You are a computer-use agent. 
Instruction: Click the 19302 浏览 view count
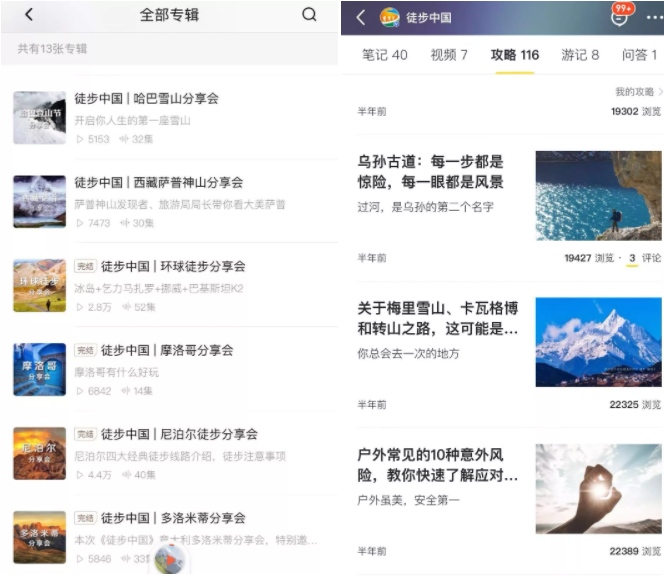coord(636,111)
